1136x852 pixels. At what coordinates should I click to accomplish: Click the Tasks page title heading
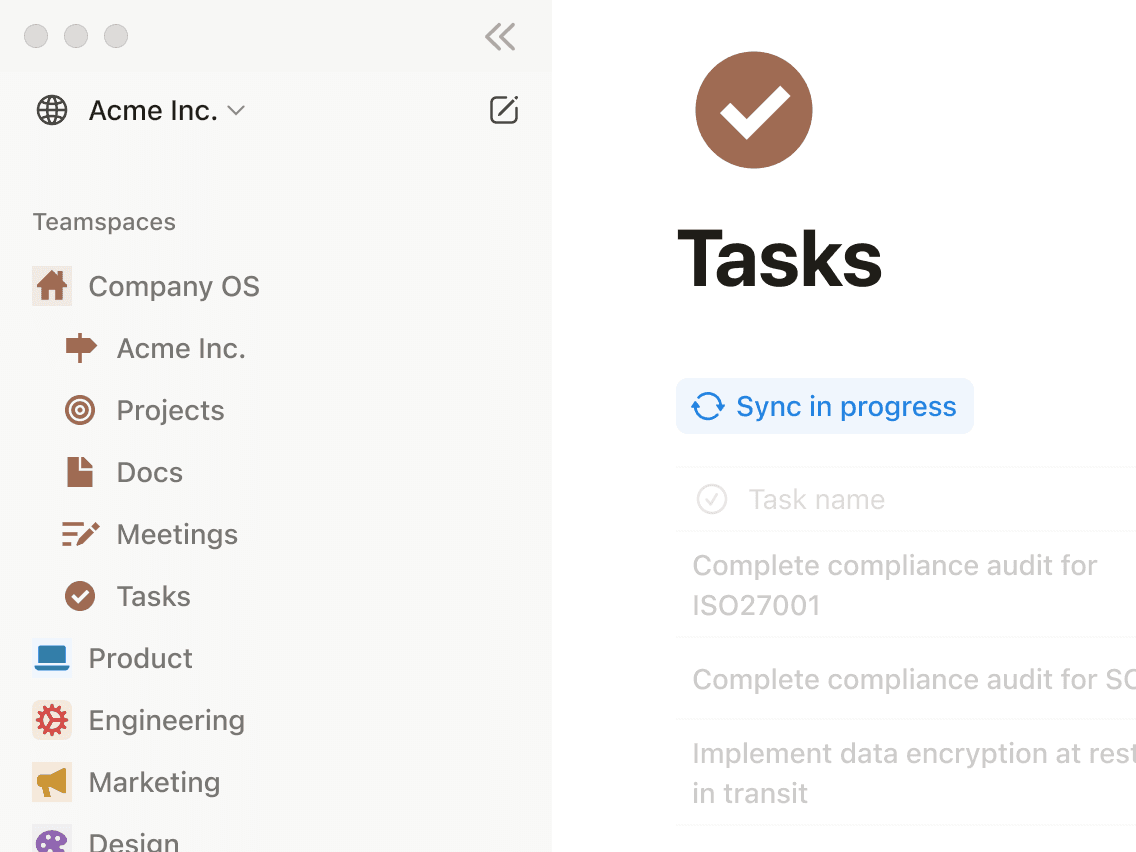pyautogui.click(x=780, y=258)
